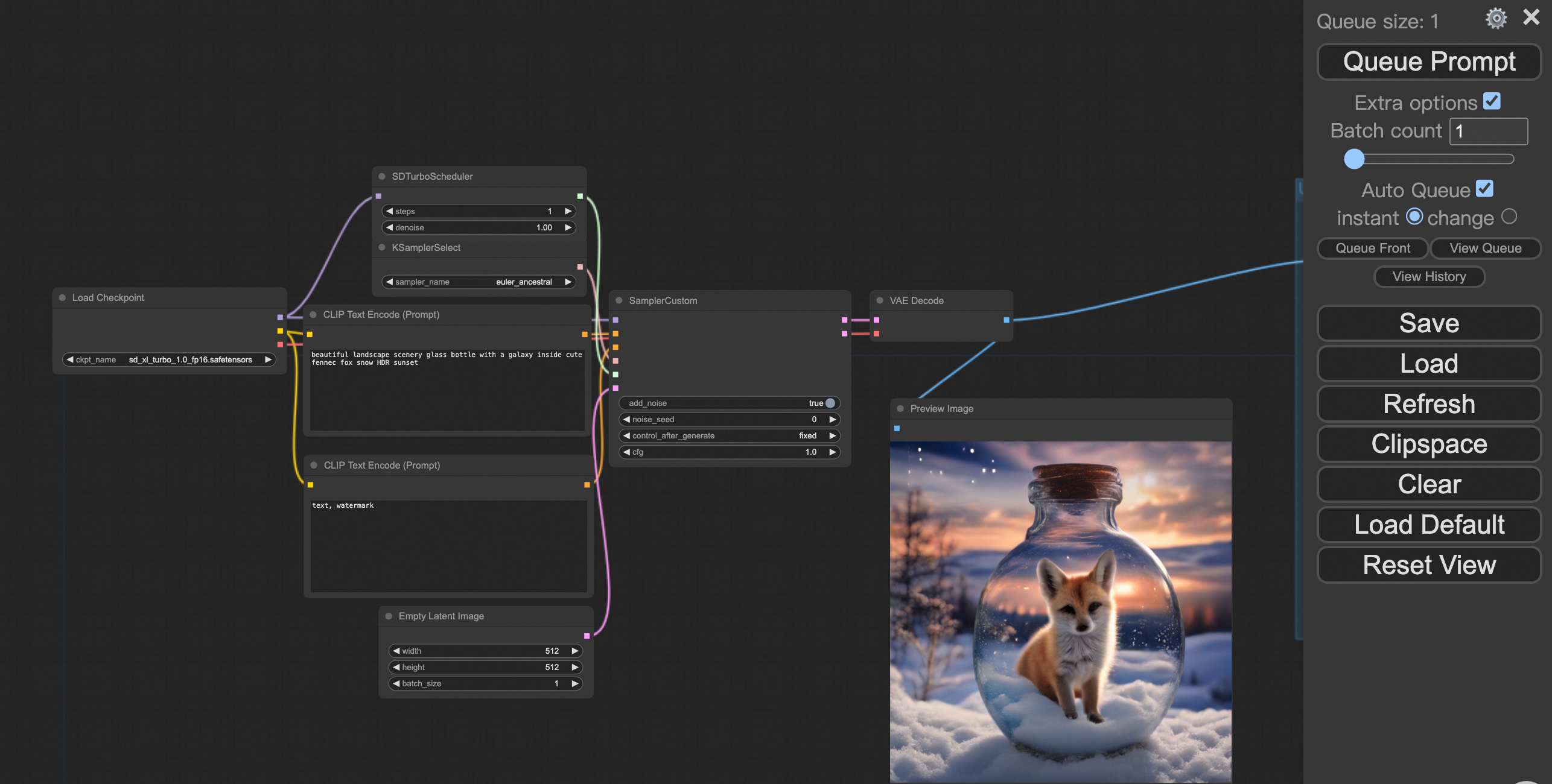Collapse the SamplerCustom node via title dot
1552x784 pixels.
[x=619, y=300]
